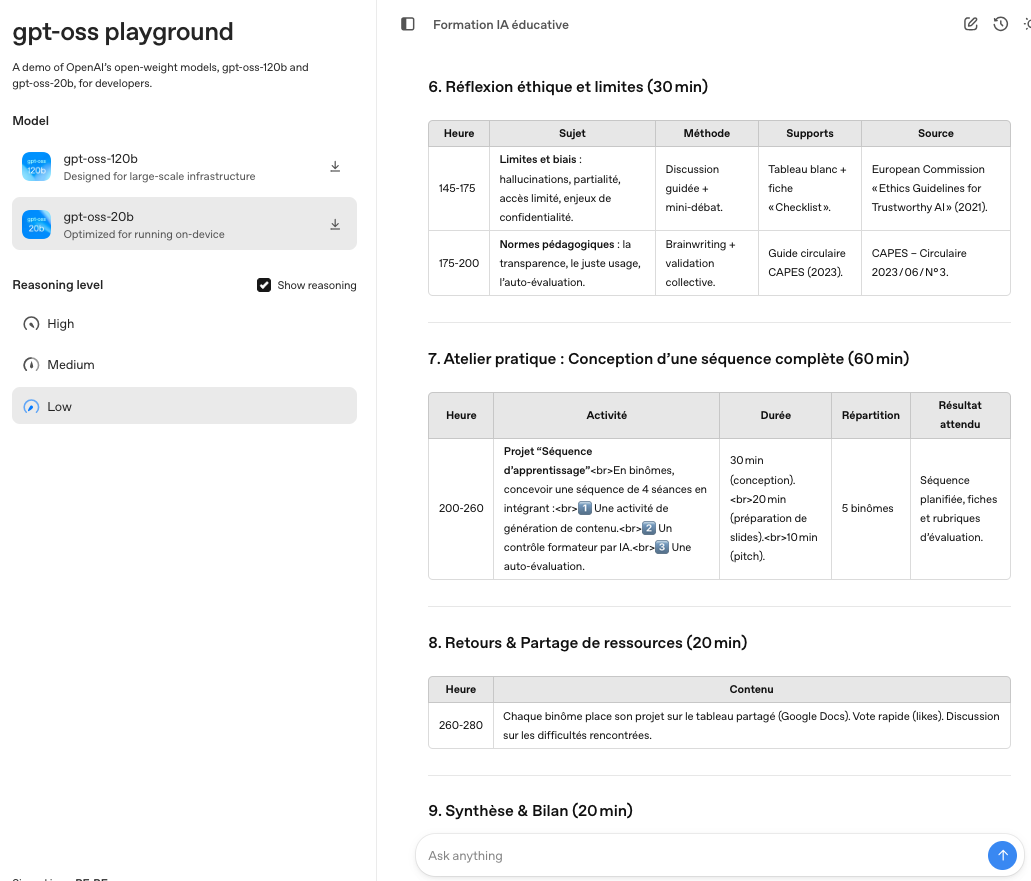Click the Retours & Partage de ressources heading
The image size is (1031, 881).
[x=587, y=642]
